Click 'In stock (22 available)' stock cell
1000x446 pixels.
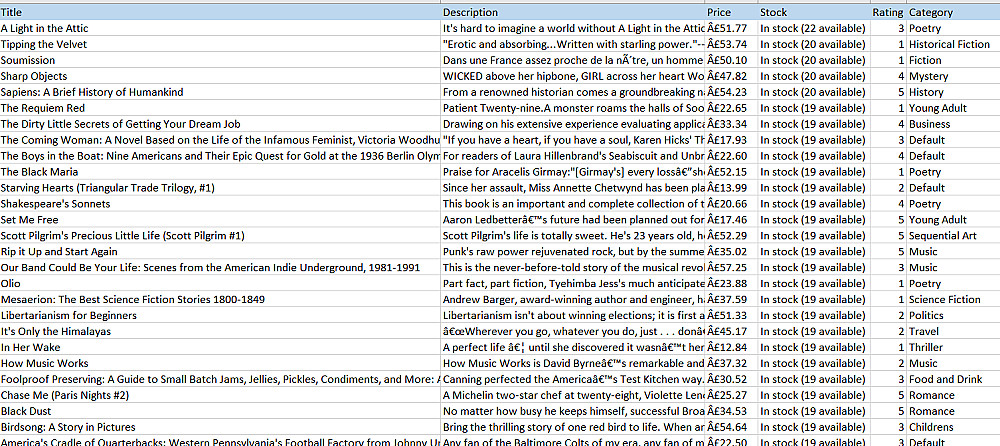click(x=813, y=28)
